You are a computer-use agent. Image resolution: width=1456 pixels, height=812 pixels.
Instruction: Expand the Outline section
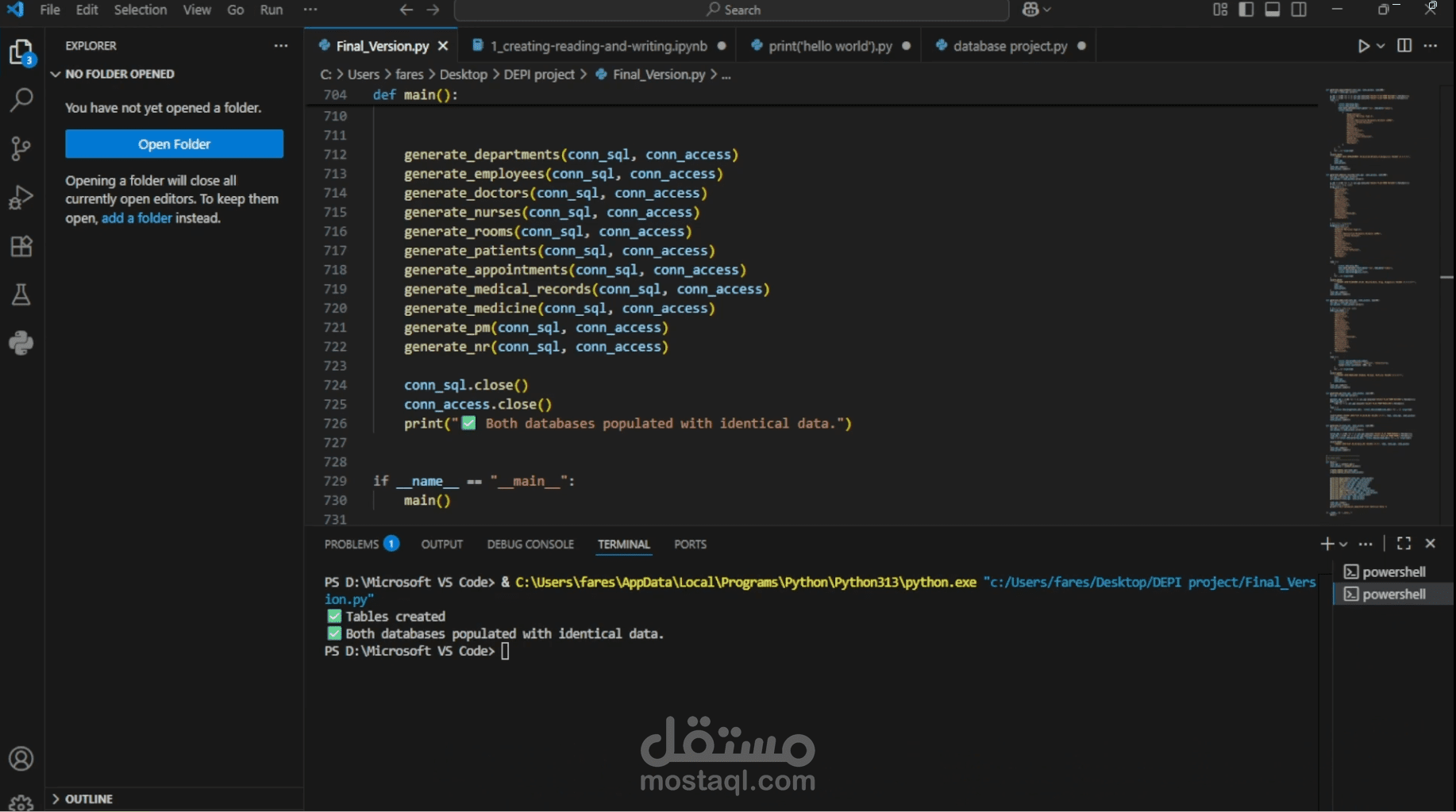pyautogui.click(x=56, y=799)
